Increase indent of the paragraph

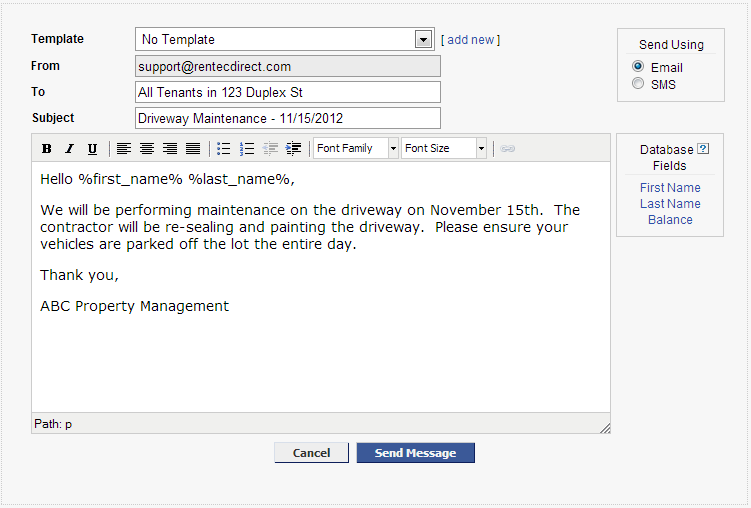(x=293, y=149)
